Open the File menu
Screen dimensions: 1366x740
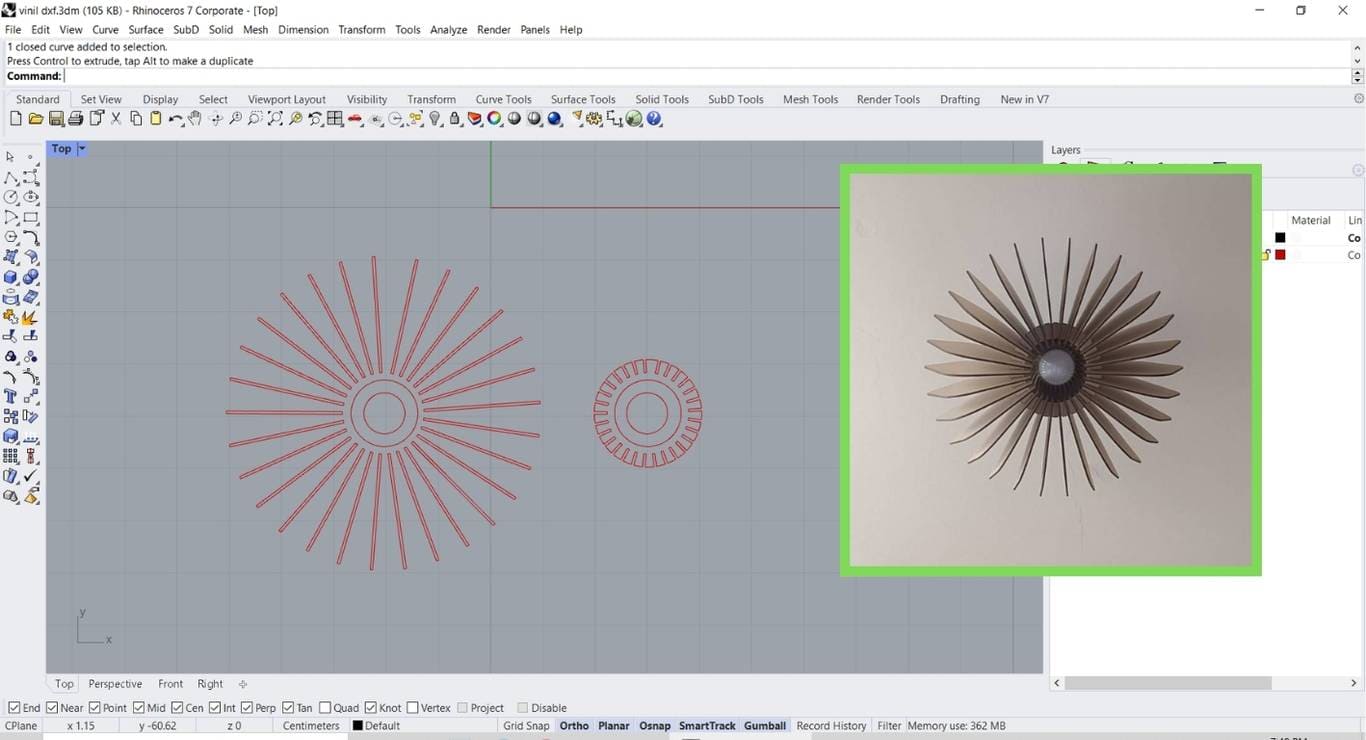click(13, 30)
